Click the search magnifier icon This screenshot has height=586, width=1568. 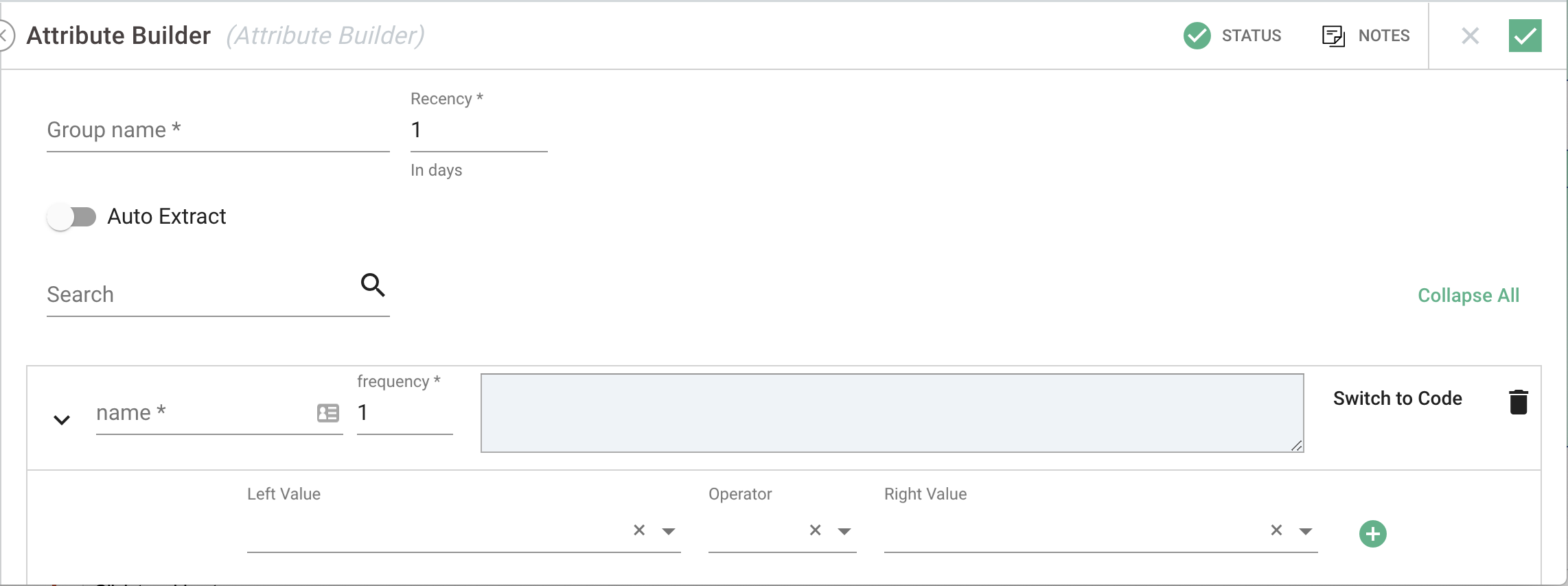pos(373,285)
